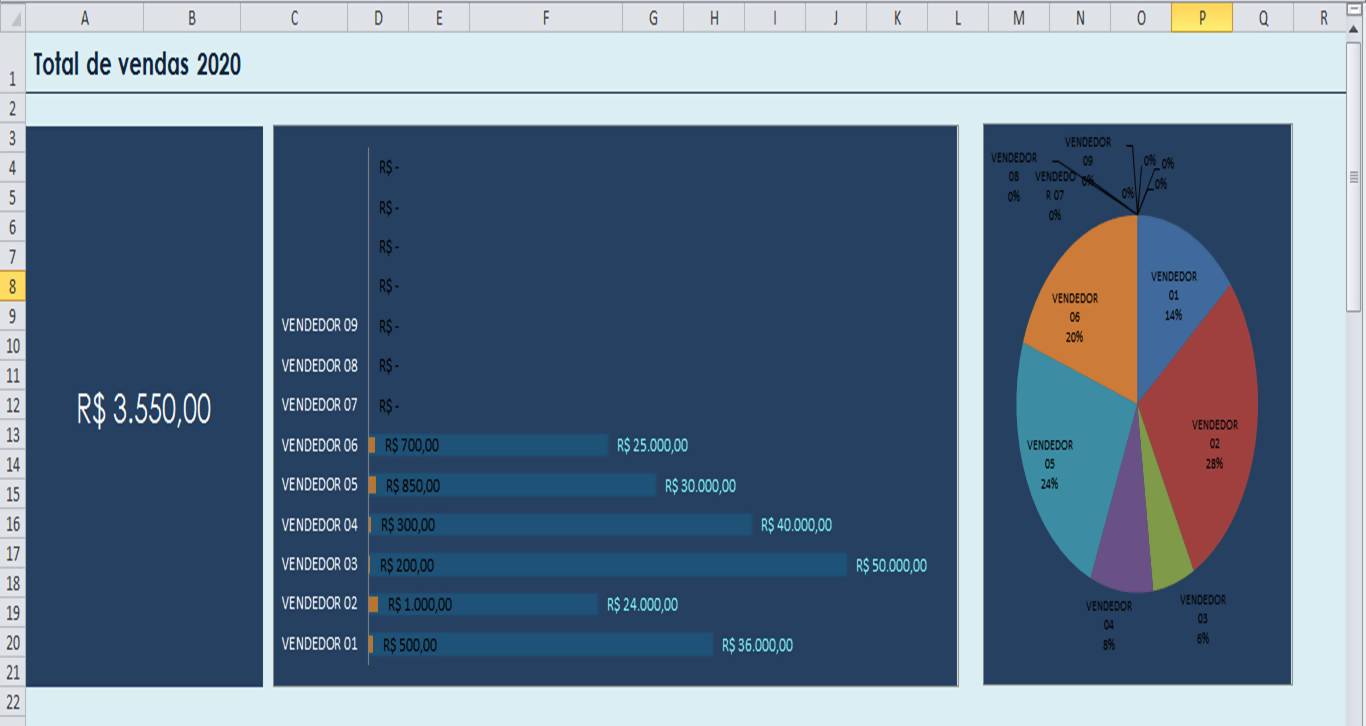Click the R$ 24.000,00 data label

click(x=642, y=605)
